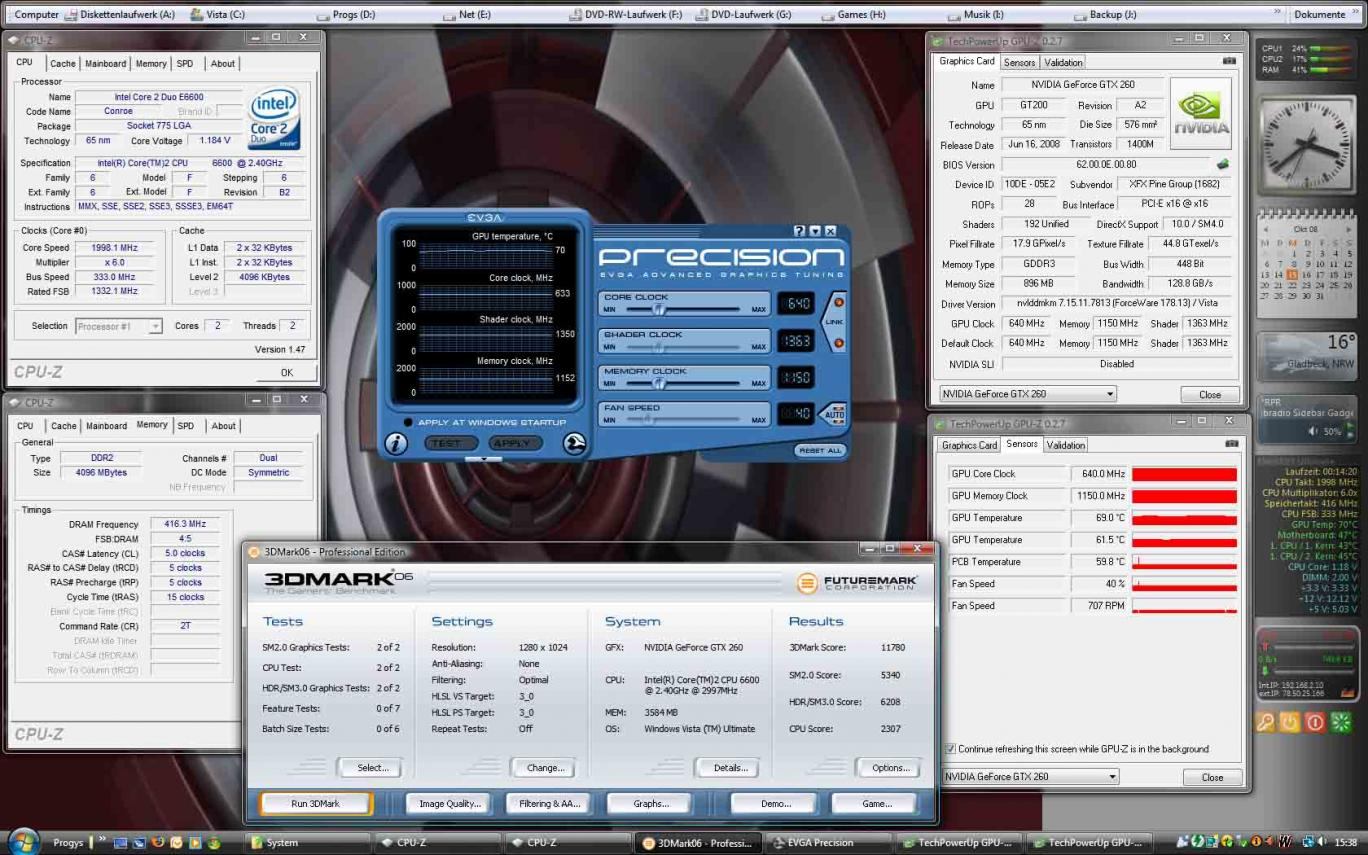Screen dimensions: 1368x855
Task: Click the Select... button in 3DMark06
Action: 372,768
